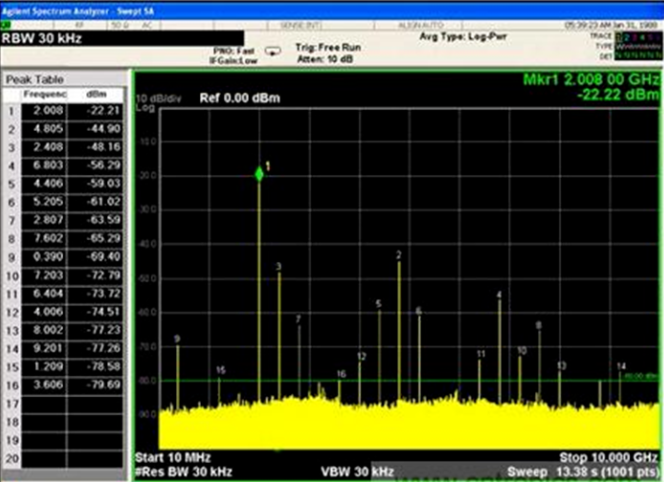Click the Frequency column header in Peak Table
This screenshot has width=664, height=482.
[44, 92]
